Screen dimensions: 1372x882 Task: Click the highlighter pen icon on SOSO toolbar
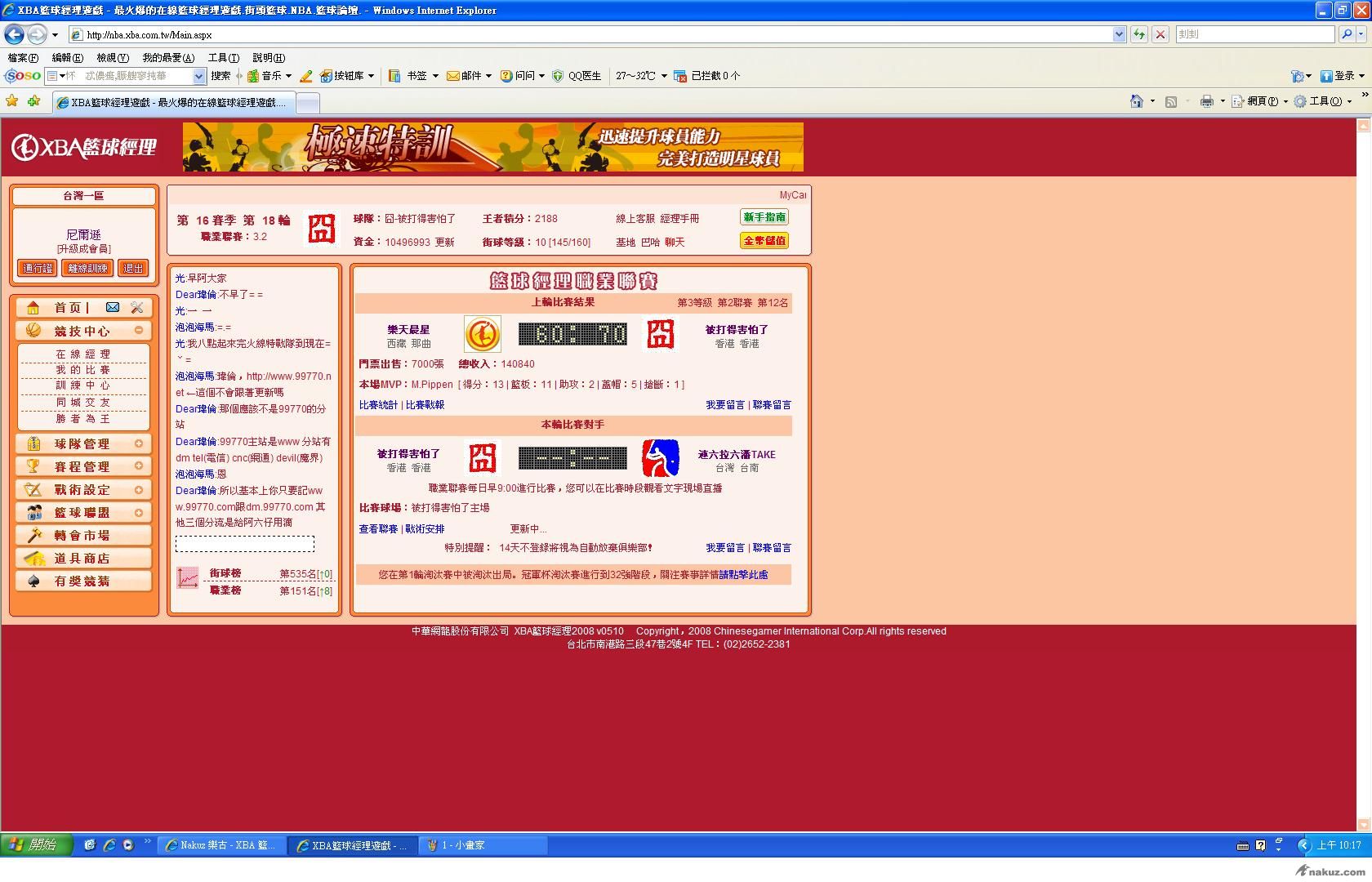pyautogui.click(x=305, y=76)
